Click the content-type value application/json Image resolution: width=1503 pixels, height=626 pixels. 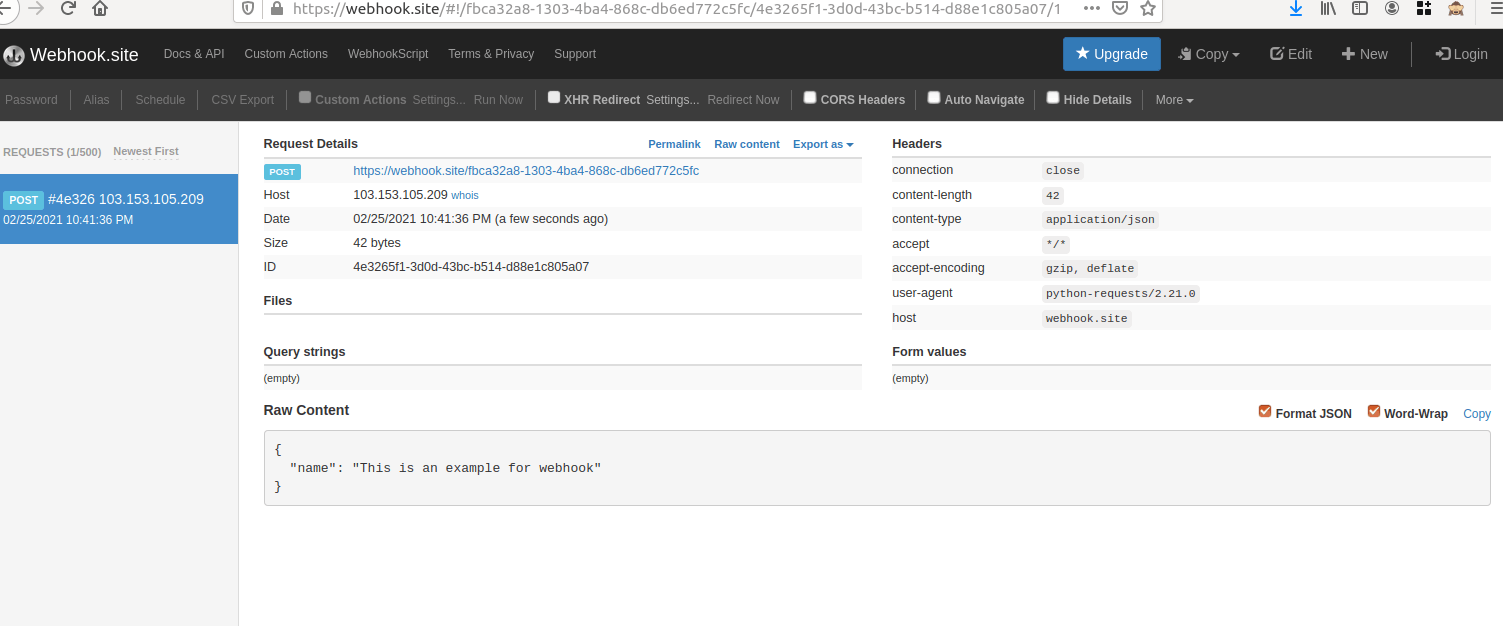click(x=1101, y=220)
